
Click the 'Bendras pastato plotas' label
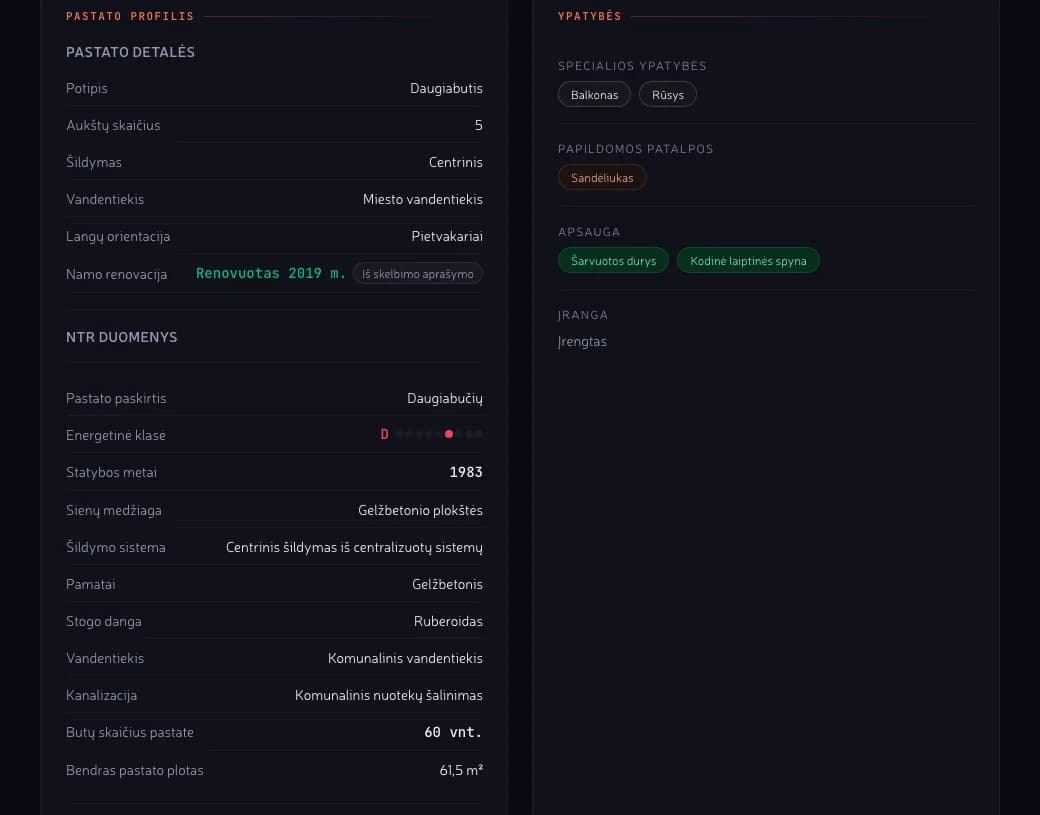click(x=135, y=771)
